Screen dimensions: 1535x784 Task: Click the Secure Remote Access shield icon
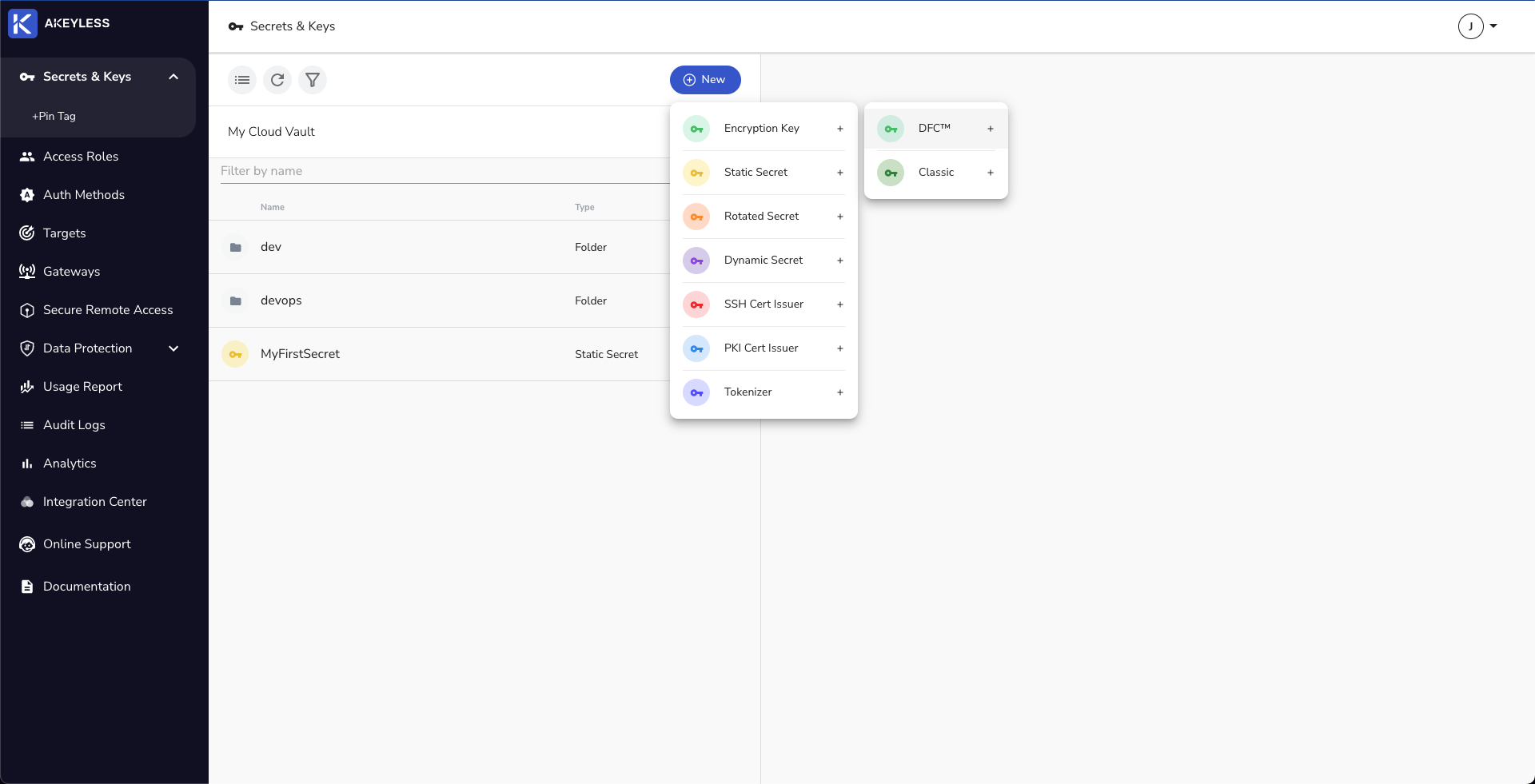27,310
